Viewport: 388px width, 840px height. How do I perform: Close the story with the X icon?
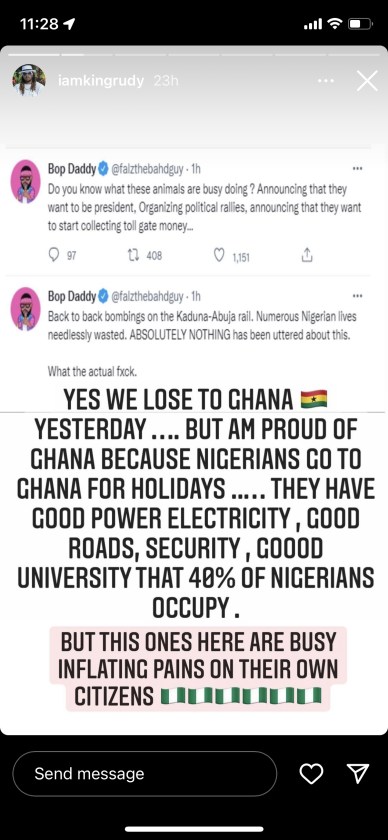tap(367, 81)
